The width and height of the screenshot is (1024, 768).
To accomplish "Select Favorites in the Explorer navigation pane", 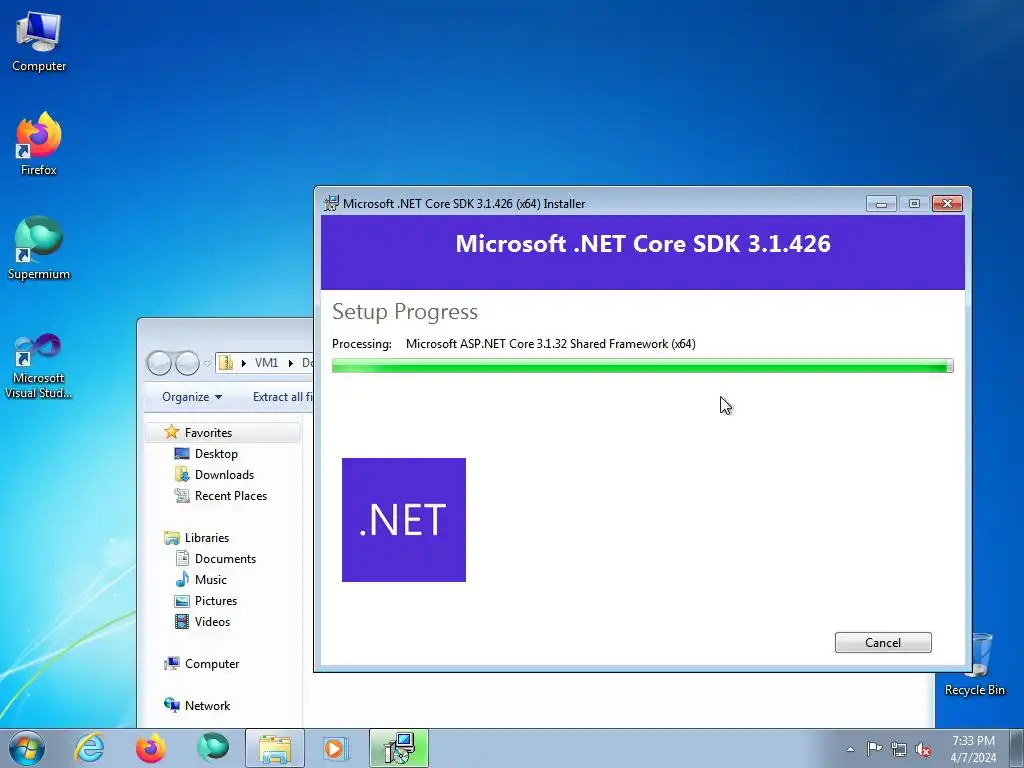I will pos(223,432).
